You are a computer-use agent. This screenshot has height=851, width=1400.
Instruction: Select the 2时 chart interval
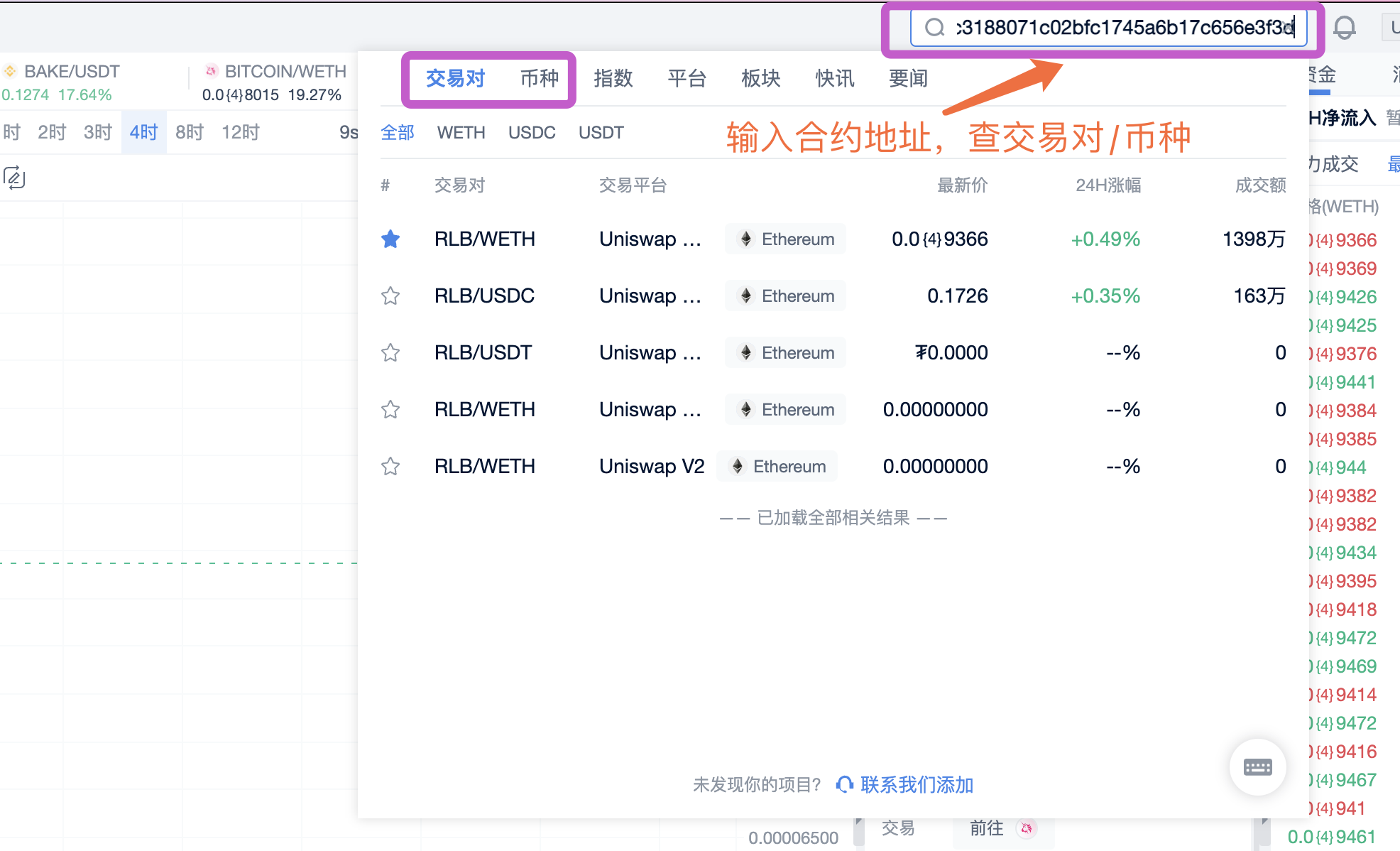52,132
